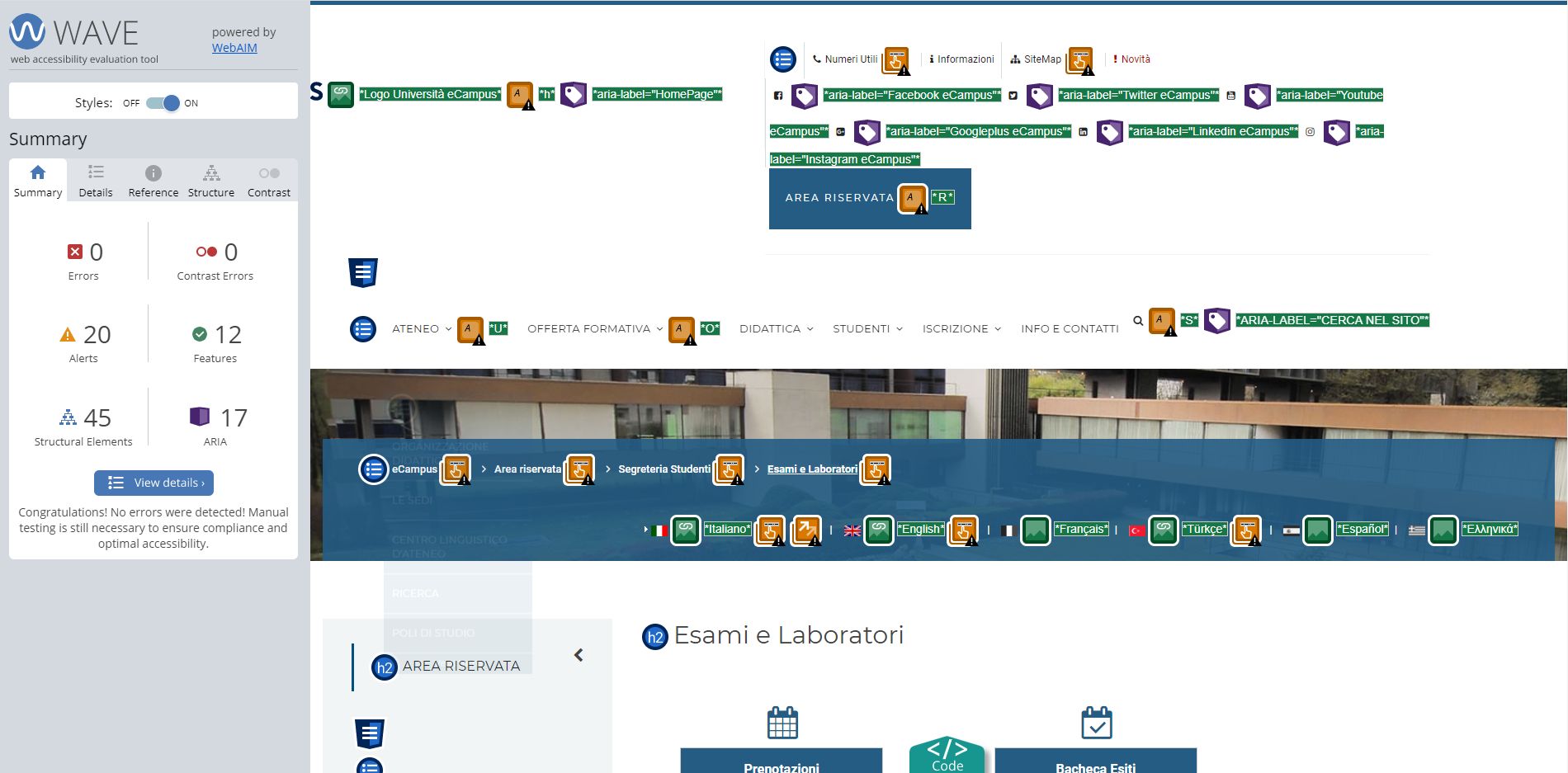
Task: Click the alert icon beside Numeri Utili
Action: 896,61
